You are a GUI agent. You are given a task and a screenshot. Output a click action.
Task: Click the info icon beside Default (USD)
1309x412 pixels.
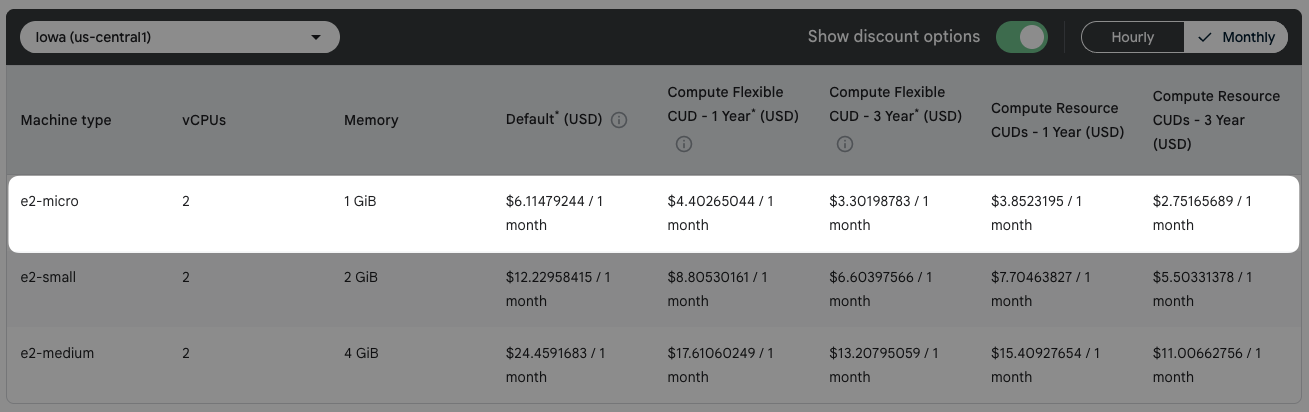click(x=619, y=120)
